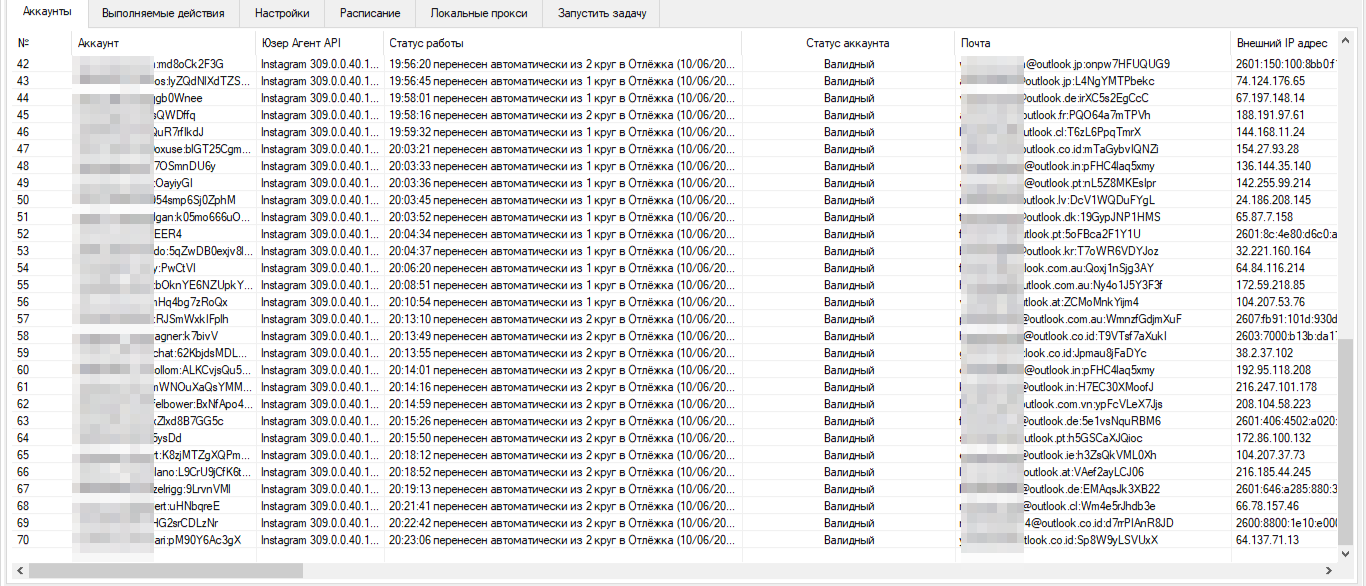Screen dimensions: 1366x586
Task: Click the vertical scrollbar down arrow
Action: click(x=1347, y=554)
